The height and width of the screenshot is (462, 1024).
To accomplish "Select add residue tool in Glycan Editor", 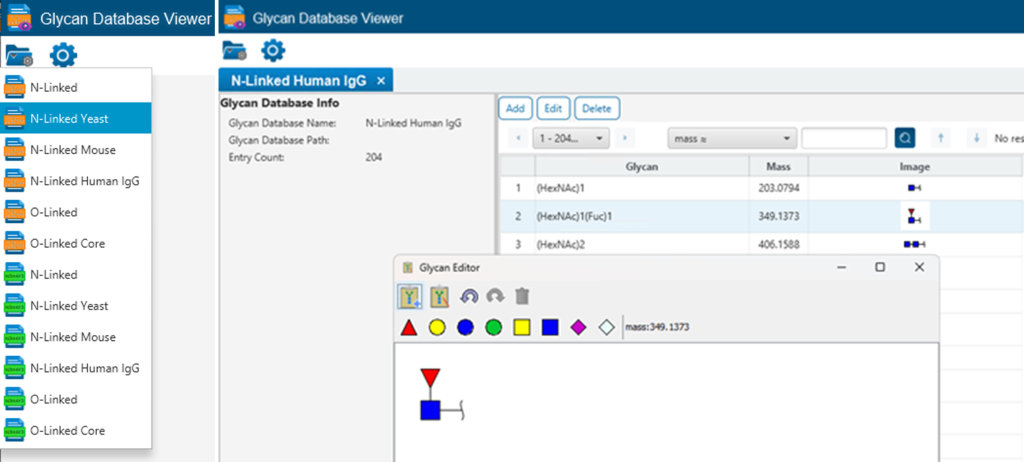I will 410,297.
